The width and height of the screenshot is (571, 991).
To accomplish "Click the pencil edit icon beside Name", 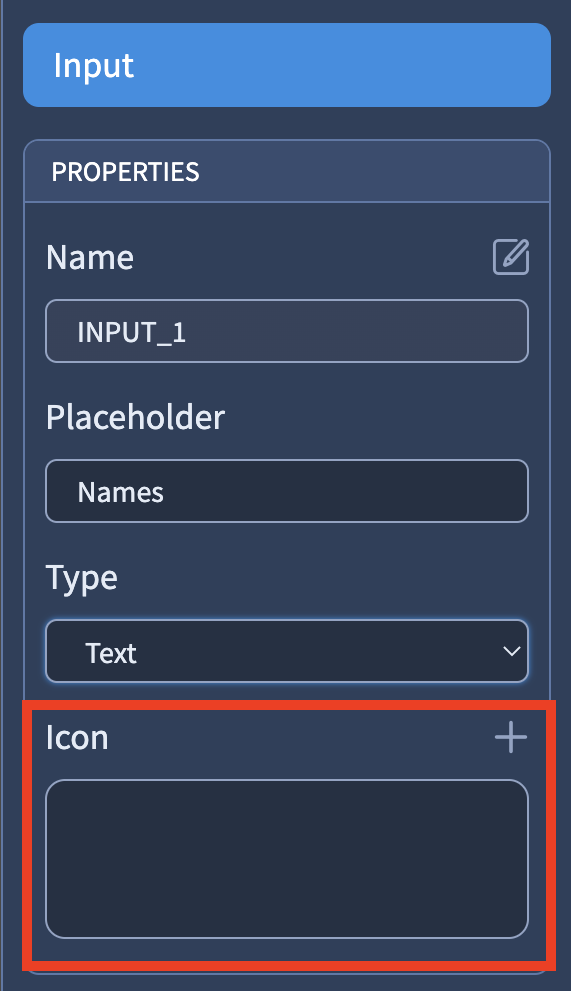I will (x=511, y=257).
